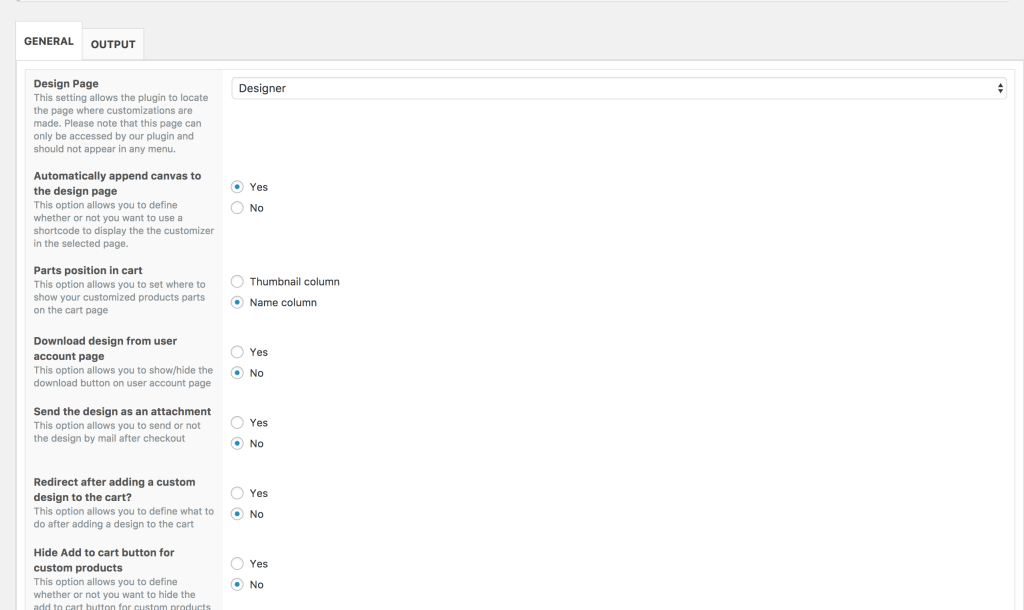Screen dimensions: 1024x610
Task: Enable download design from user account page
Action: [x=237, y=352]
